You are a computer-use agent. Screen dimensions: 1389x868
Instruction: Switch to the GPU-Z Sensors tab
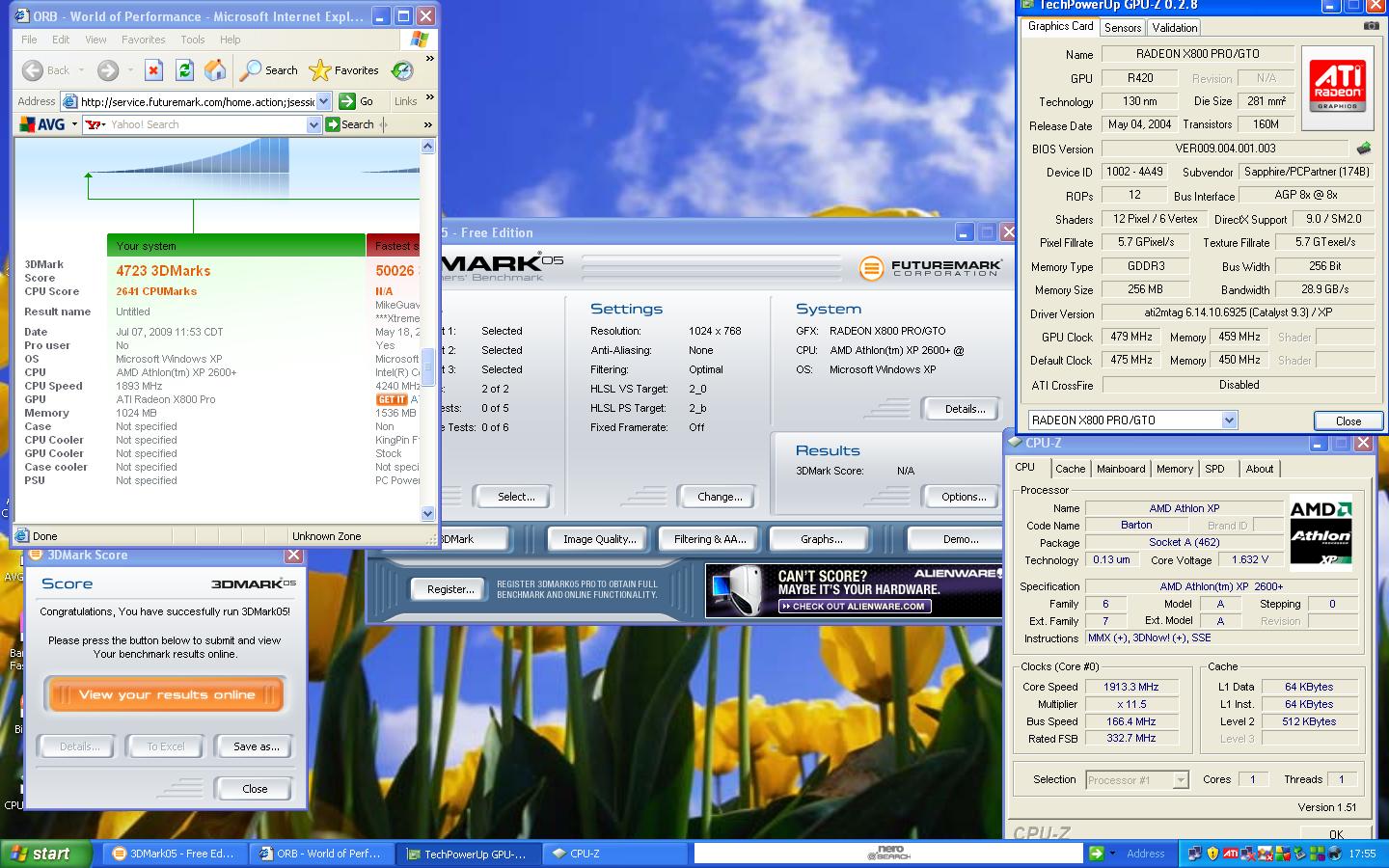(x=1123, y=28)
